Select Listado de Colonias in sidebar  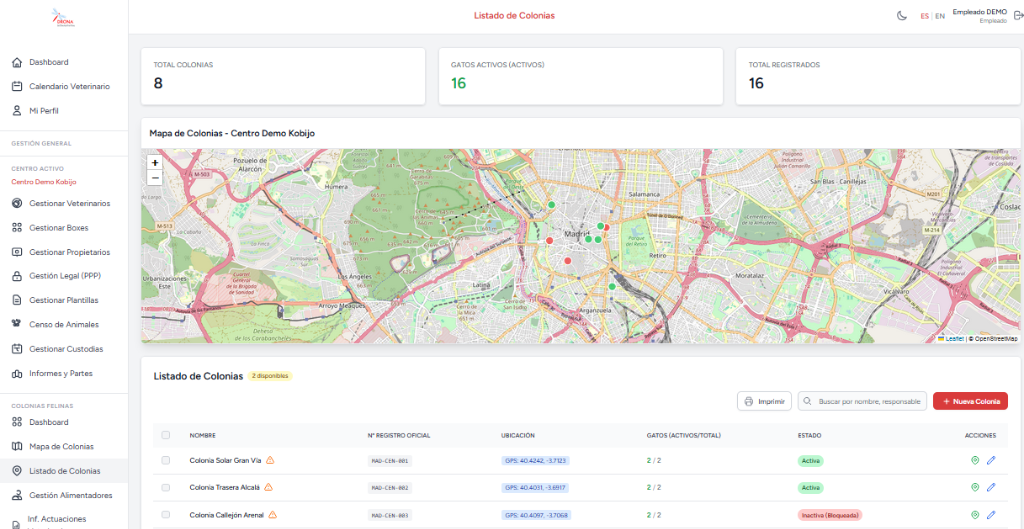63,471
